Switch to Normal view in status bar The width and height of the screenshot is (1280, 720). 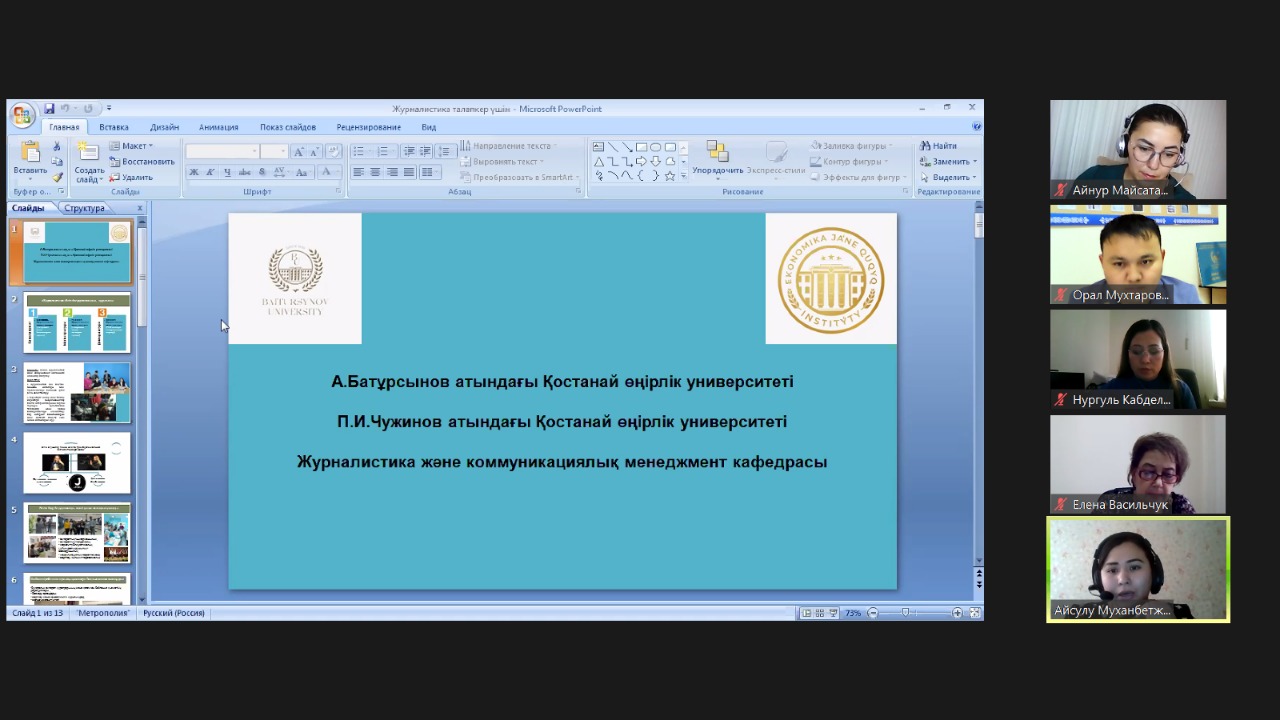(806, 613)
